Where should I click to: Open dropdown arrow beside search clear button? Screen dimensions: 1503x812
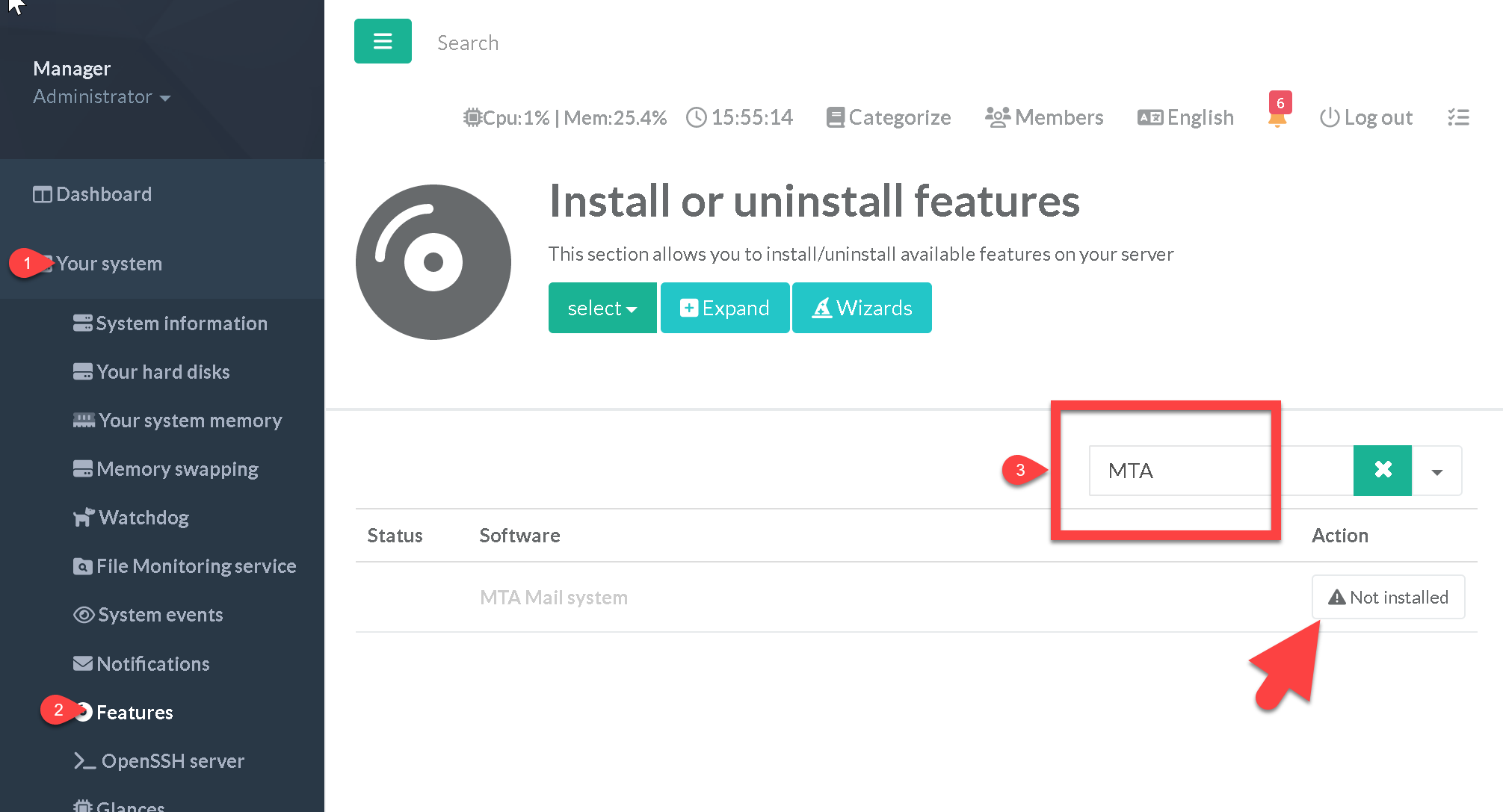(1436, 471)
